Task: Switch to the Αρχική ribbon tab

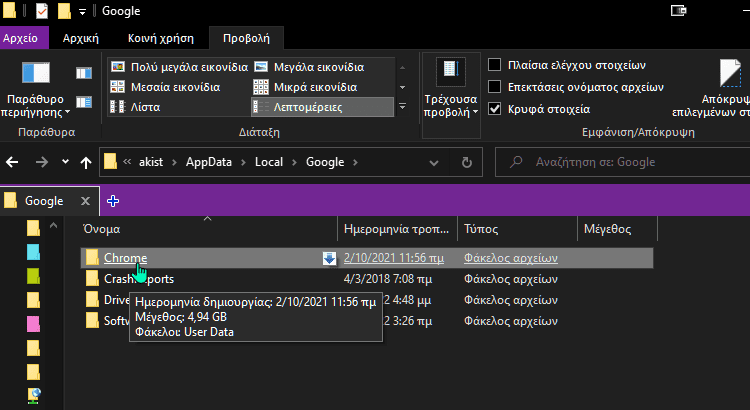Action: click(80, 38)
